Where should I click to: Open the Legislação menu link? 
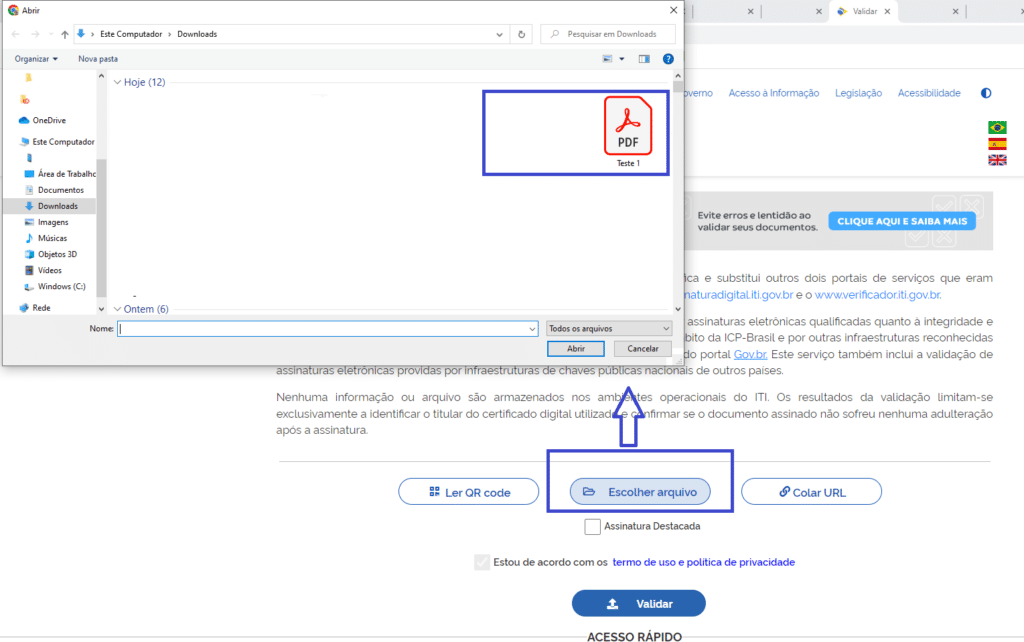point(859,93)
